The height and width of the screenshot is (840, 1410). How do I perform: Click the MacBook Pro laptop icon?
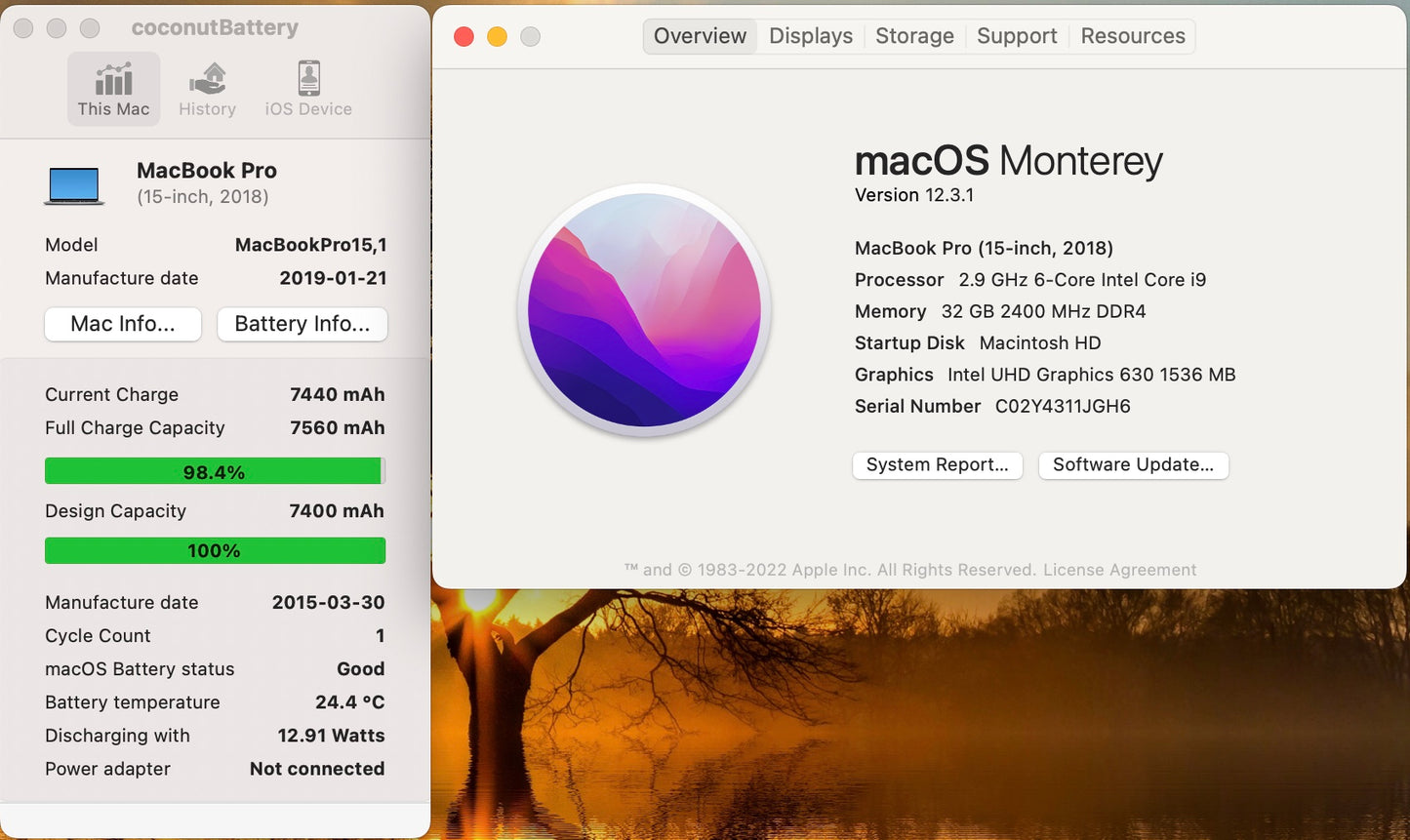[73, 183]
